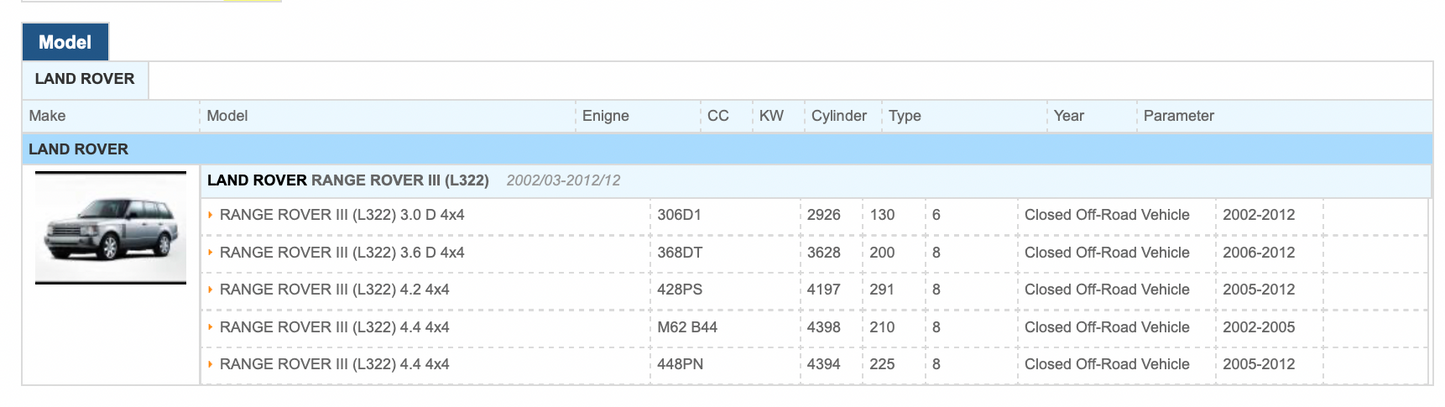The height and width of the screenshot is (407, 1445).
Task: Click year range 2006-2012
Action: coord(1259,253)
